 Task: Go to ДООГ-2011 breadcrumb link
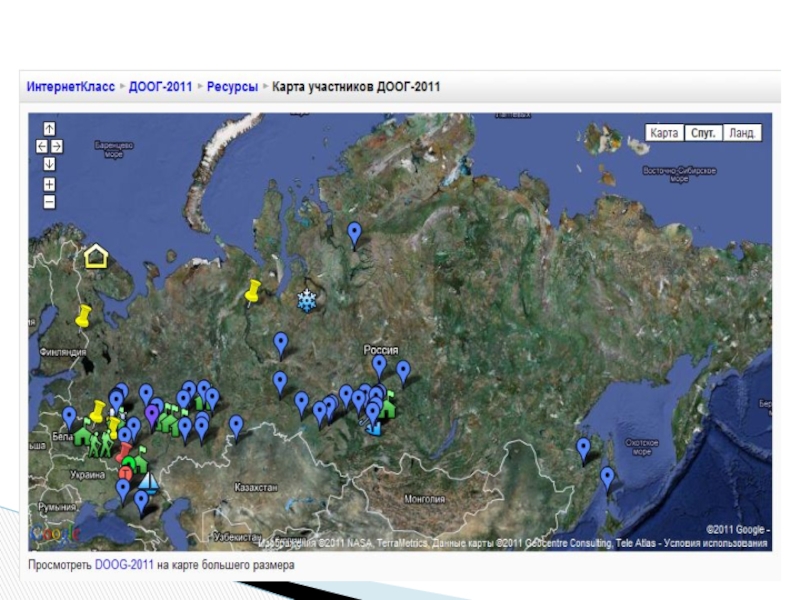pyautogui.click(x=160, y=87)
